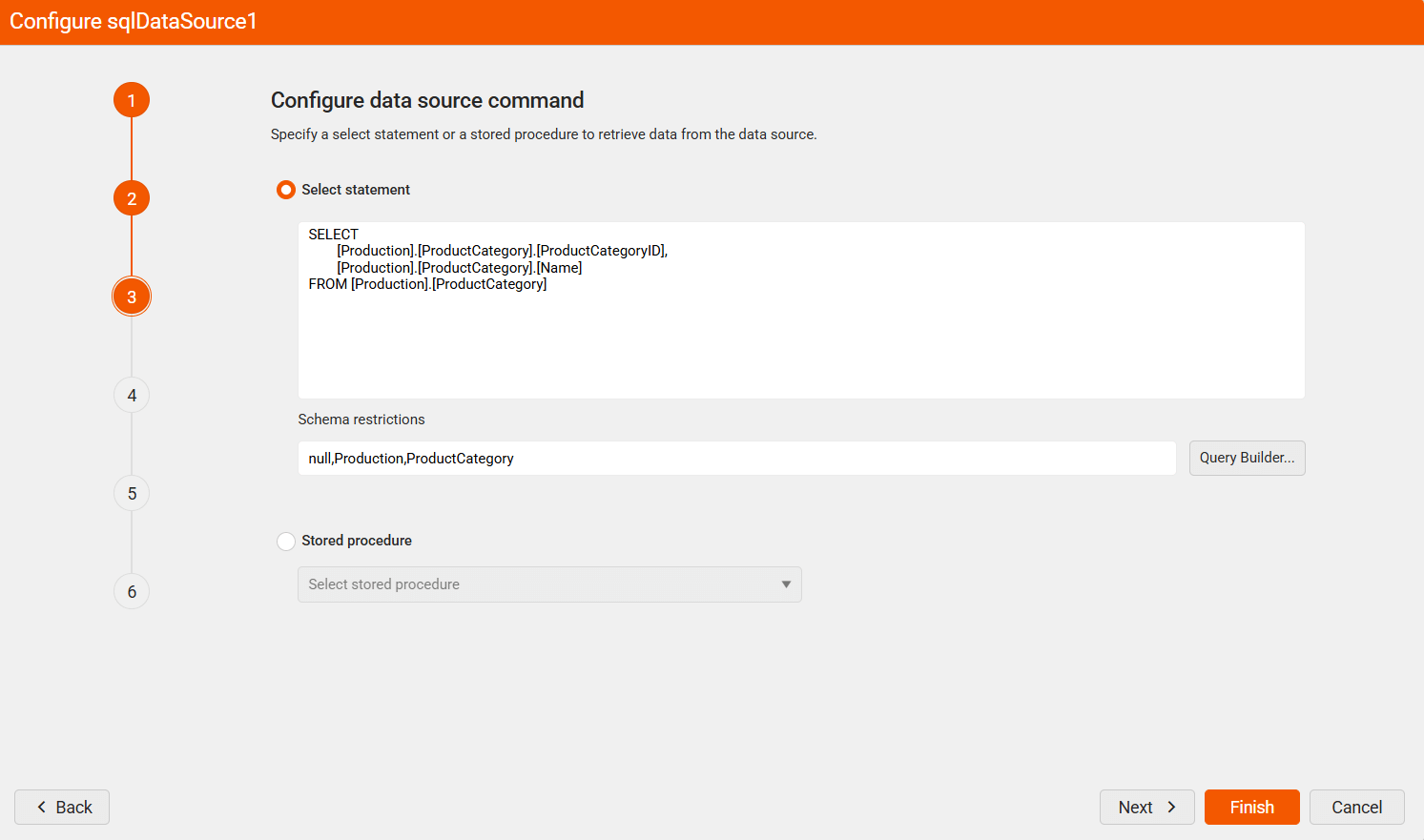The image size is (1424, 840).
Task: Advance using the Next button
Action: click(1146, 807)
